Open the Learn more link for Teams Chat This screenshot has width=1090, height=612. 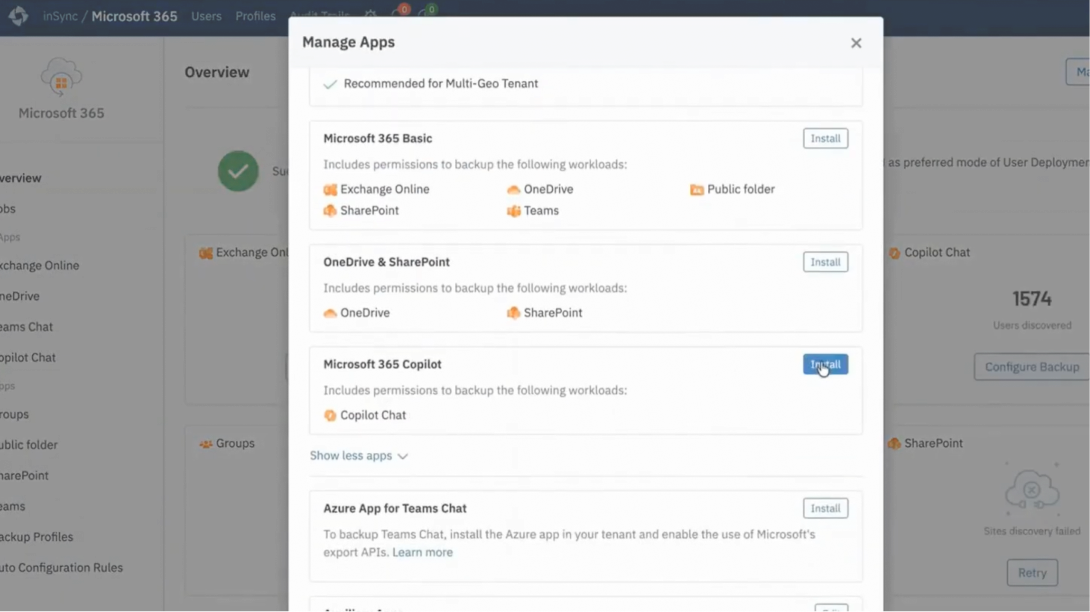(422, 552)
